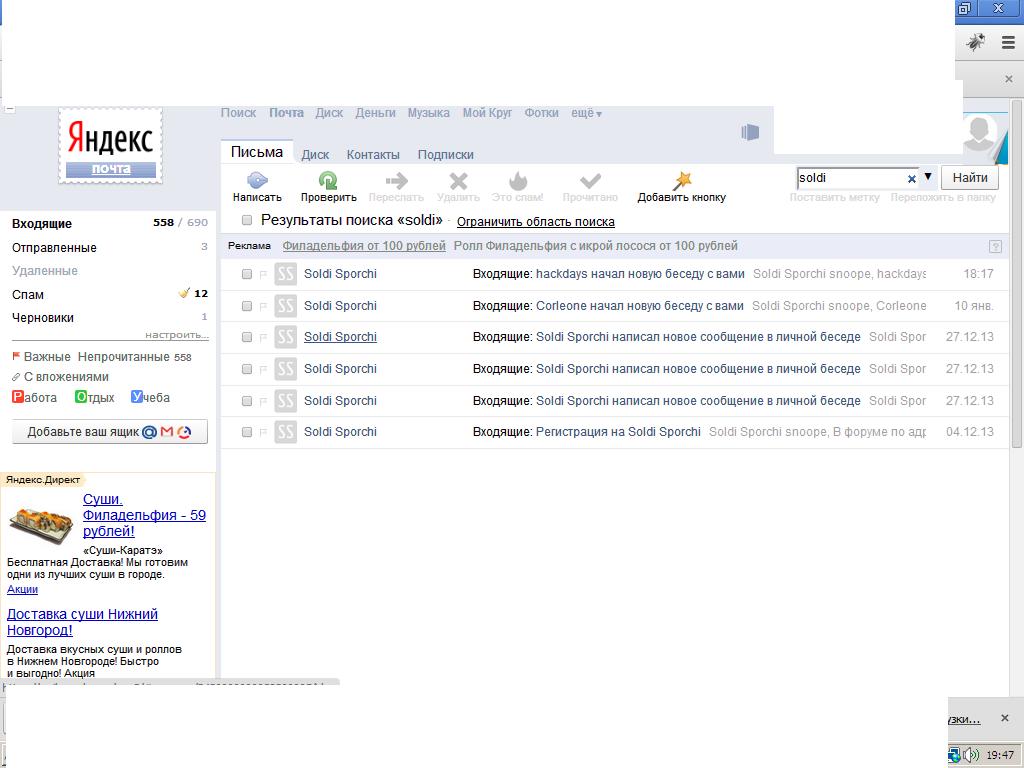Flag the Corleone message as important
The height and width of the screenshot is (768, 1024).
click(x=263, y=306)
